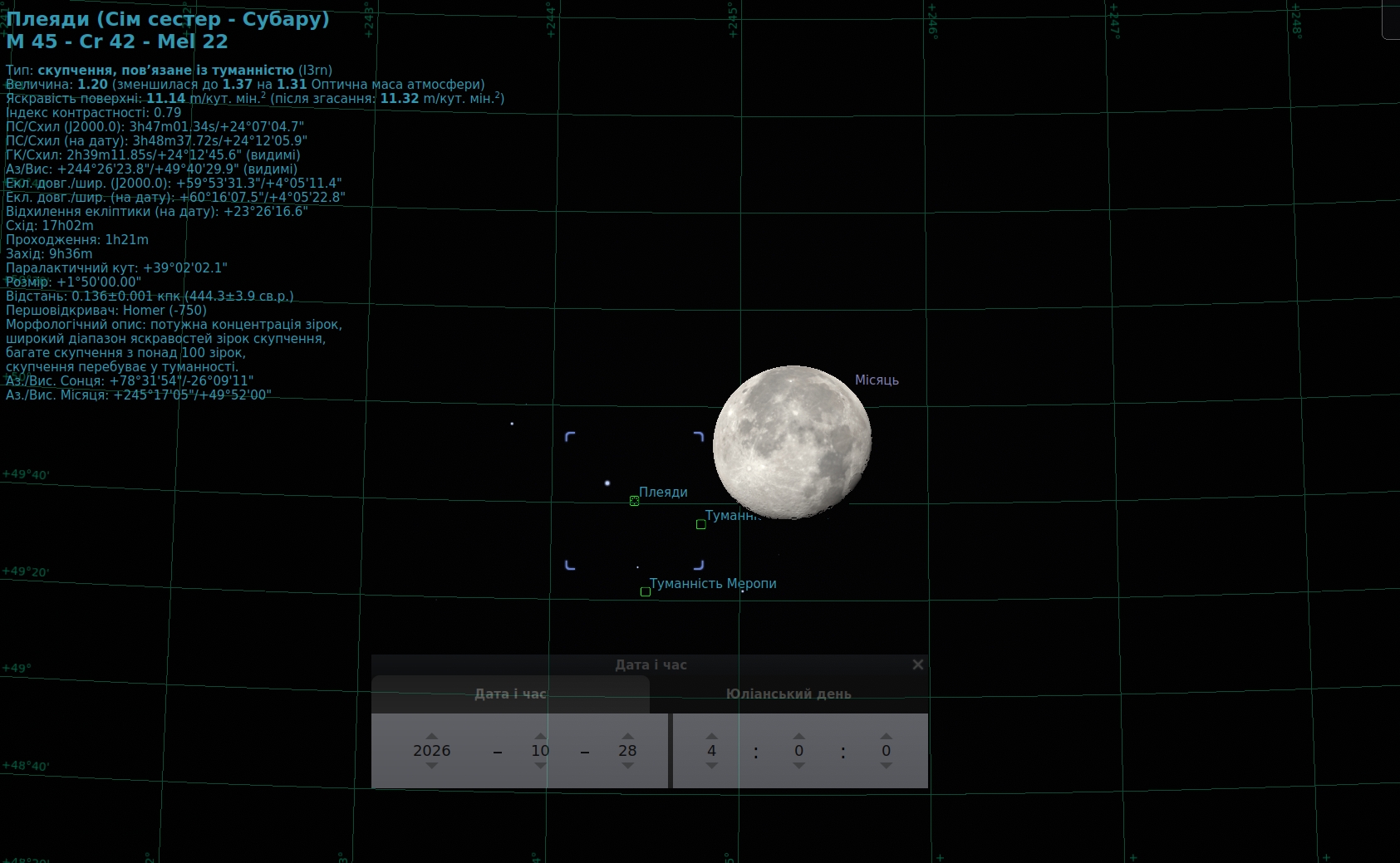Select the Moon disc in the sky
Screen dimensions: 1400x863
coord(792,443)
